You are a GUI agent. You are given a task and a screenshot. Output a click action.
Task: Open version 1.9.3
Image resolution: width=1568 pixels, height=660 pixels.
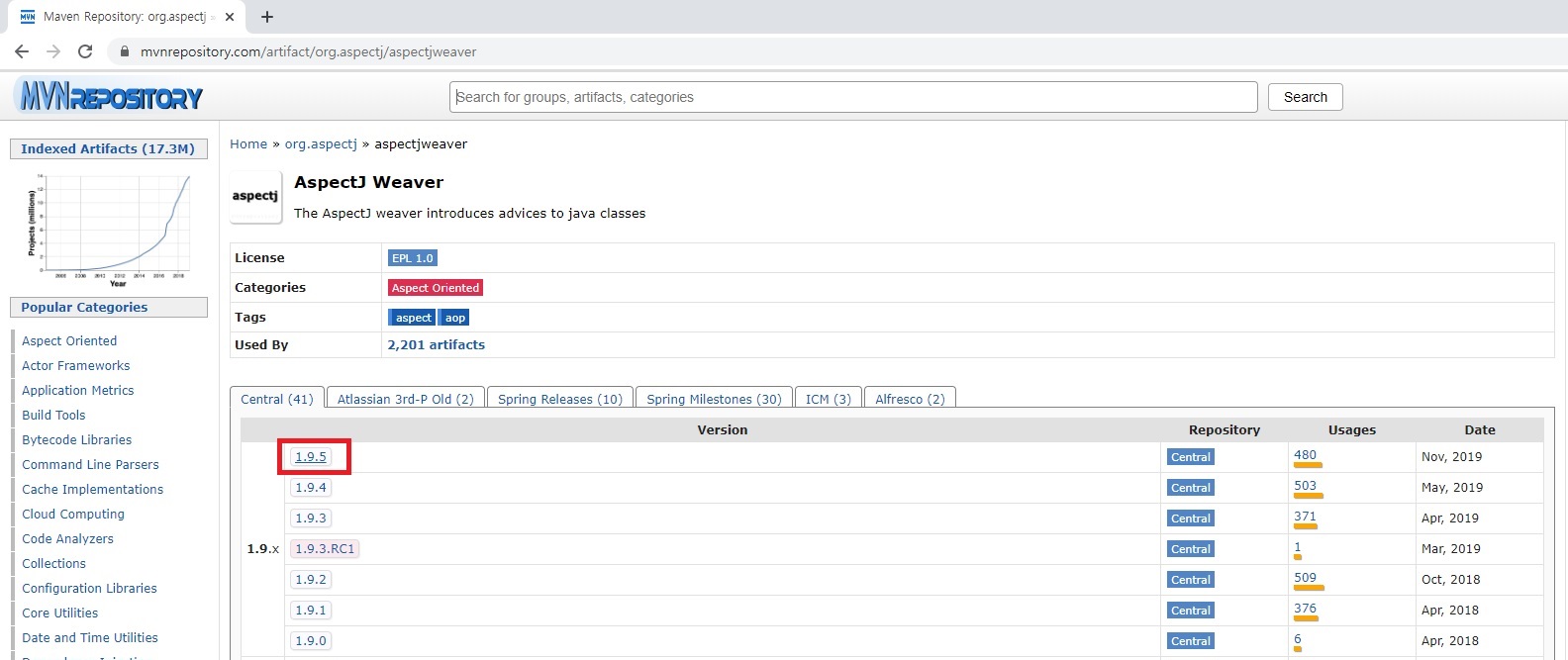pyautogui.click(x=311, y=519)
